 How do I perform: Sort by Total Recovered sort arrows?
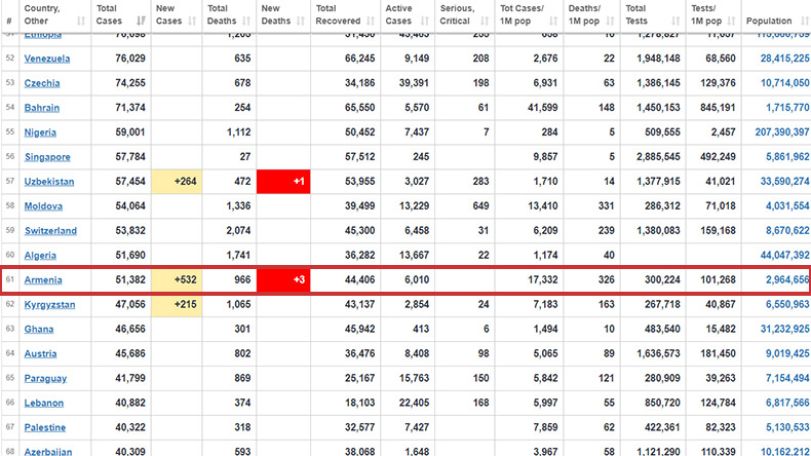371,21
